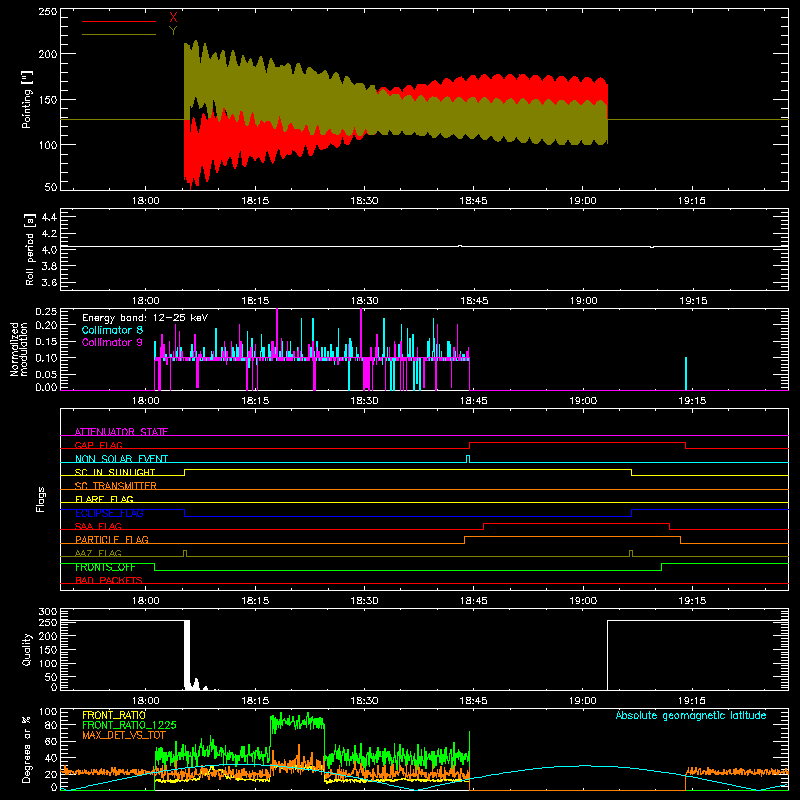The image size is (800, 800).
Task: Click the "4.4" tick on Roll period axis
Action: pos(49,218)
